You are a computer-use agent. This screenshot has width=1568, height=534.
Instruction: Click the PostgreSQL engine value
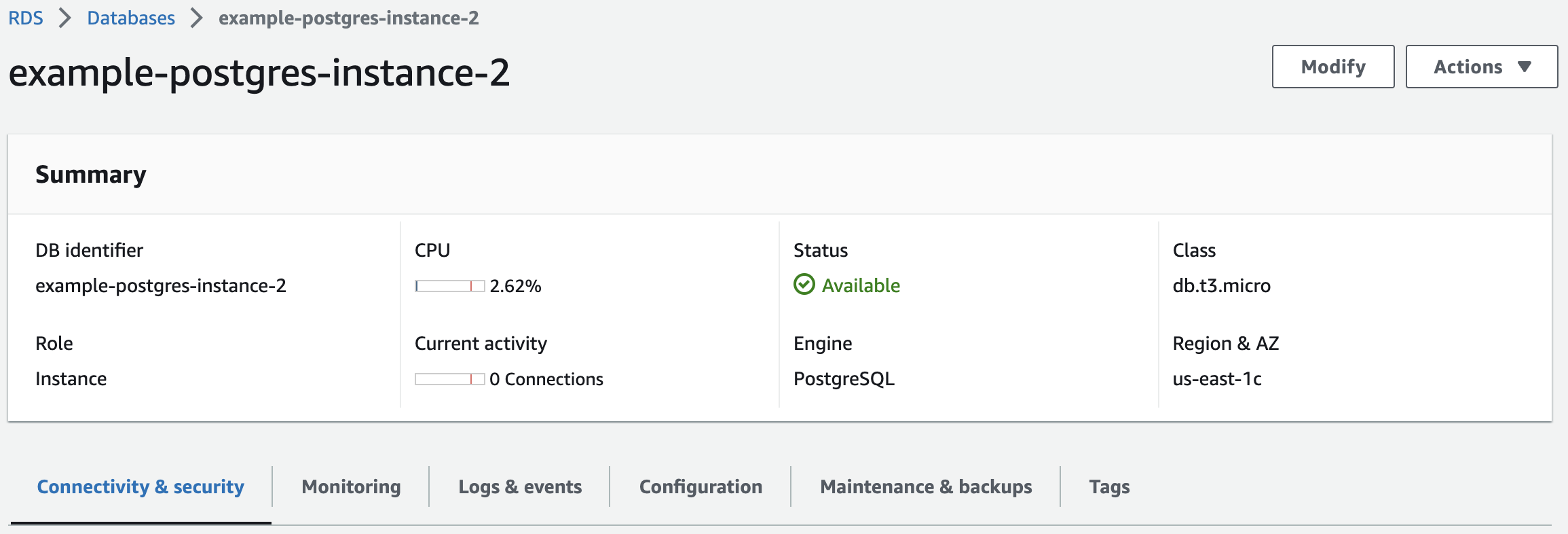pyautogui.click(x=844, y=378)
